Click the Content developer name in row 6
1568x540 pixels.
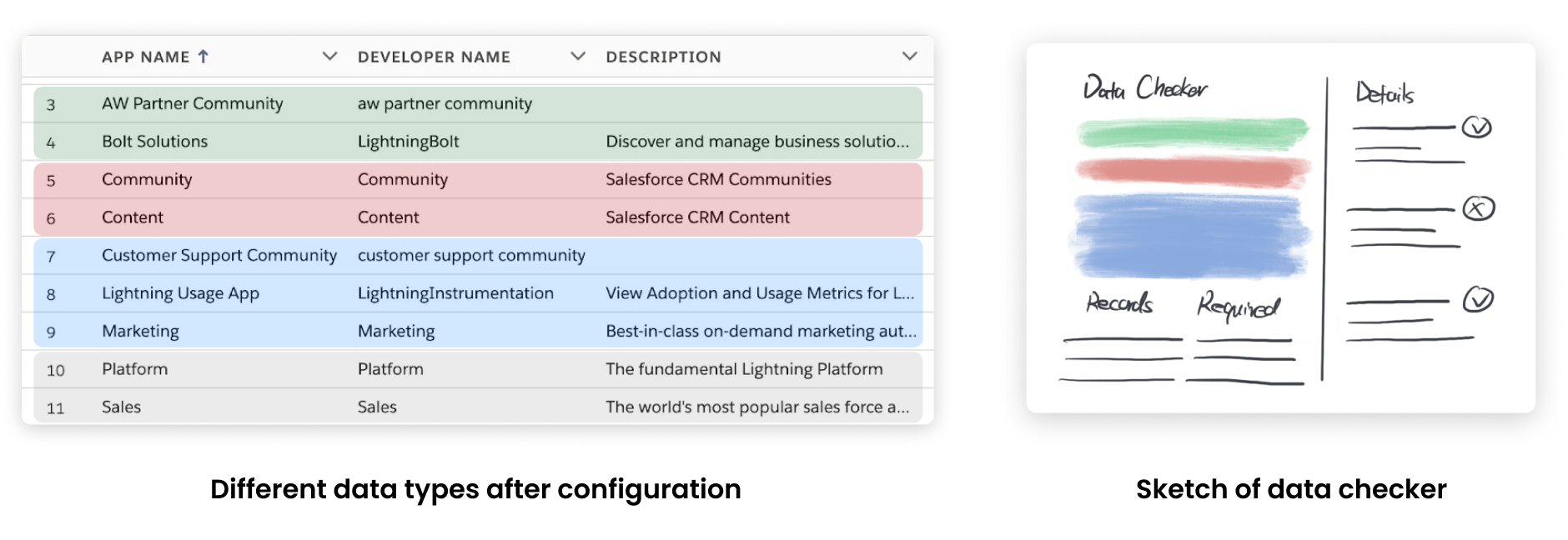click(x=389, y=217)
